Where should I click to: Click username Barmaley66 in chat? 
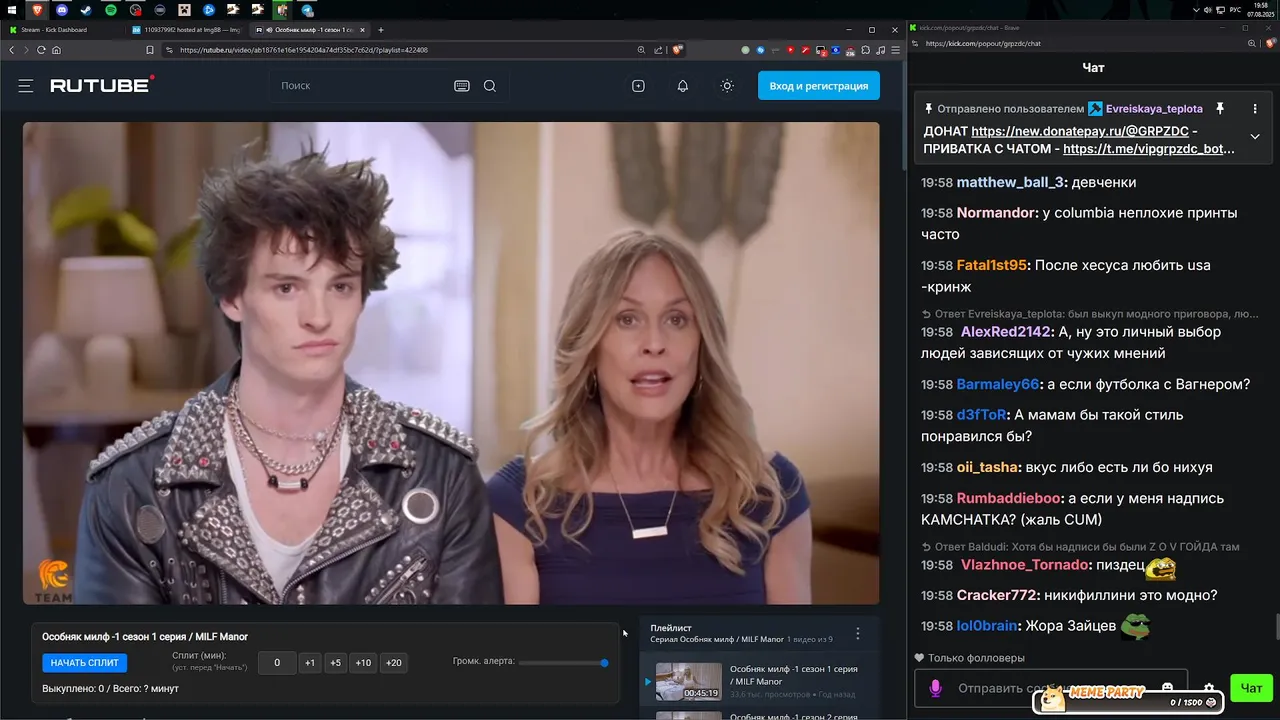[998, 384]
